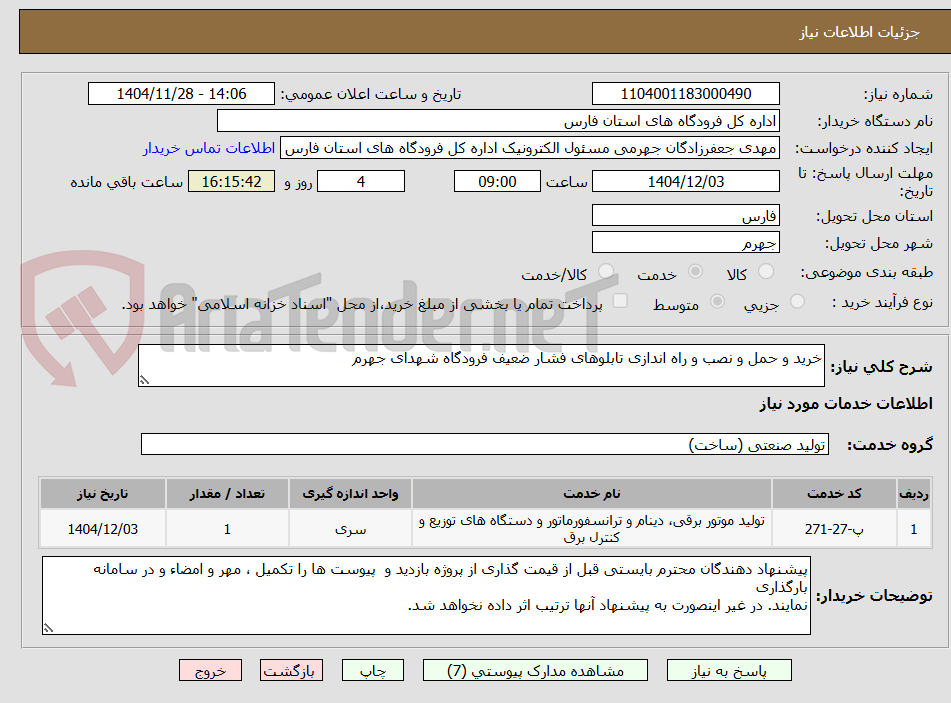Image resolution: width=951 pixels, height=703 pixels.
Task: Click the نام خدمت column header
Action: pyautogui.click(x=591, y=494)
